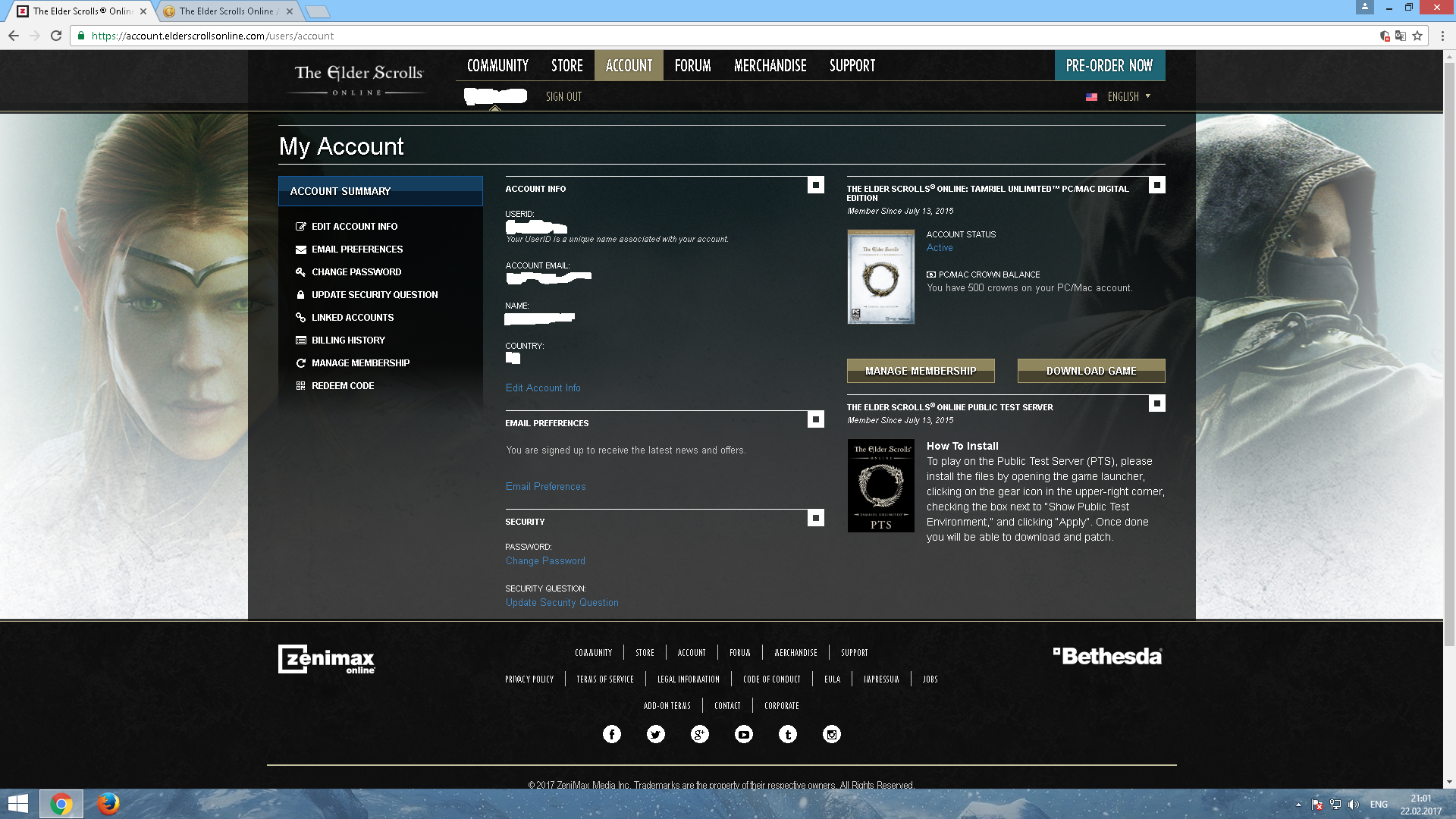Viewport: 1456px width, 819px height.
Task: Reload the page with browser refresh icon
Action: click(x=56, y=36)
